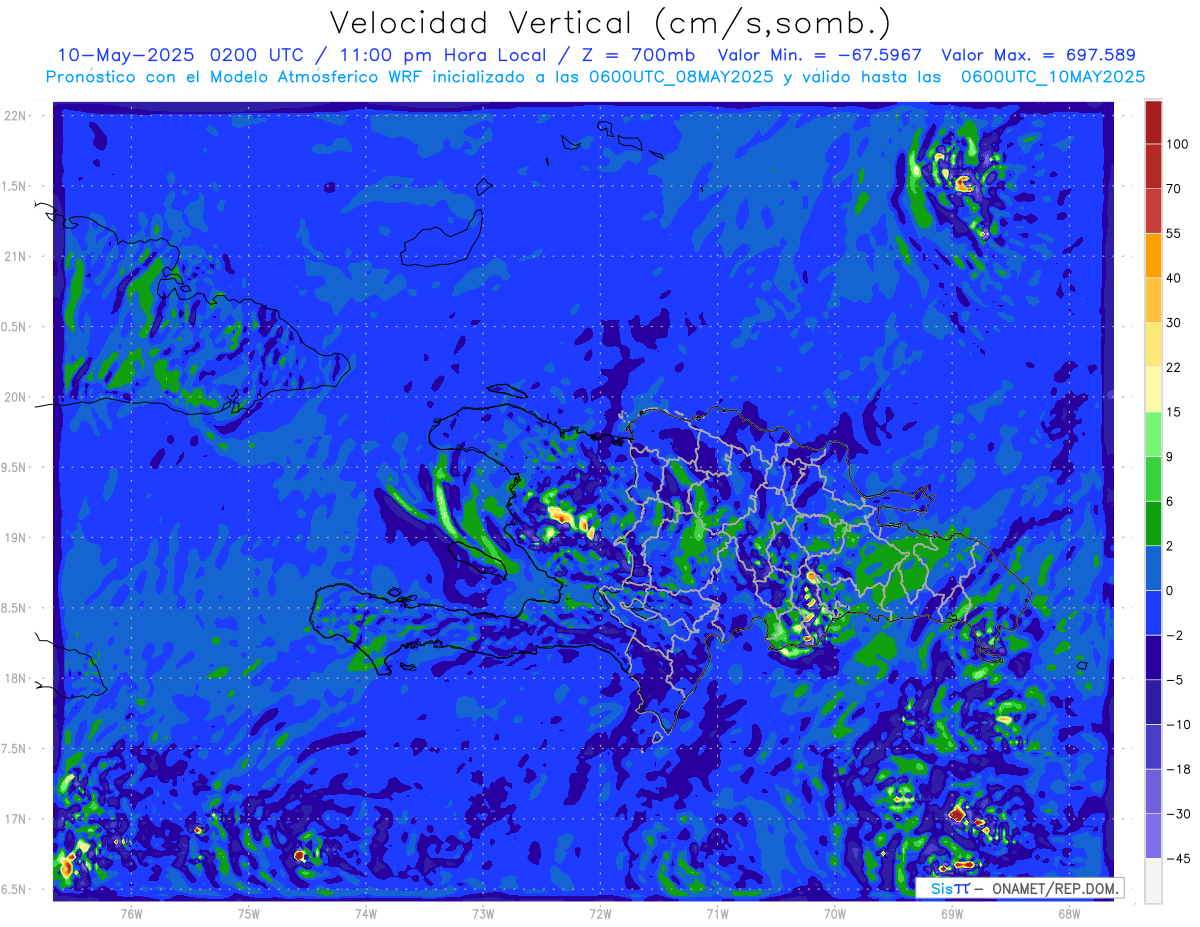Select the "0600UTC_10MAY2025" valid-until time text
Screen dimensions: 1200x927
click(x=1053, y=77)
